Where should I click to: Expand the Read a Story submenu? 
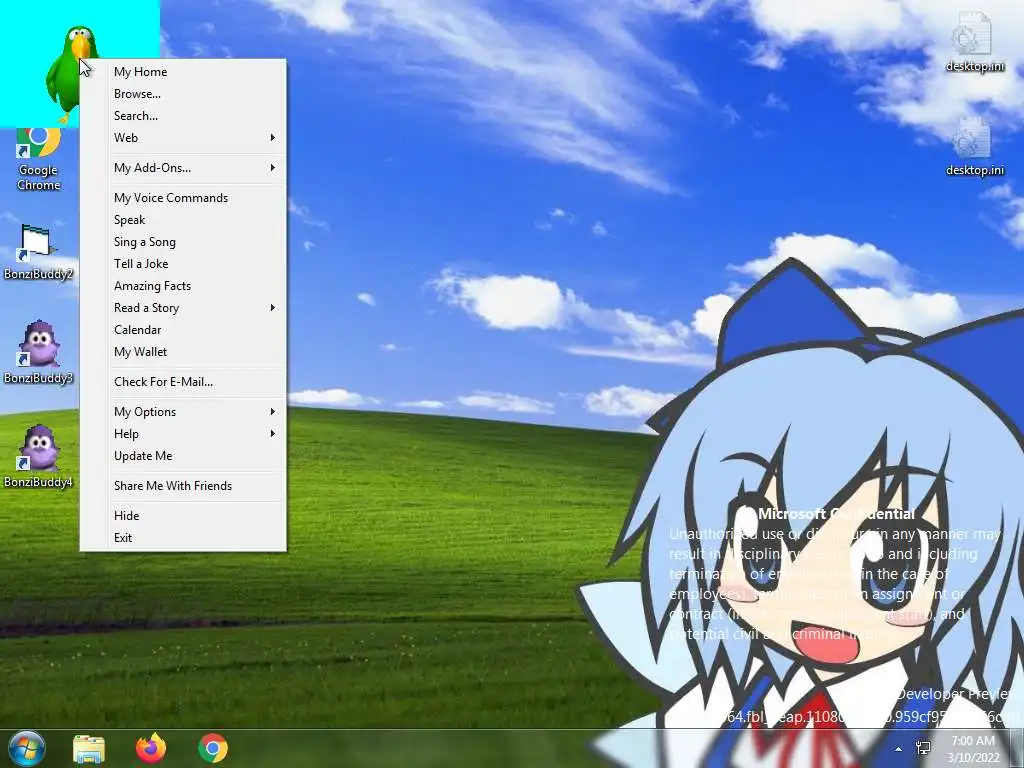click(x=183, y=308)
